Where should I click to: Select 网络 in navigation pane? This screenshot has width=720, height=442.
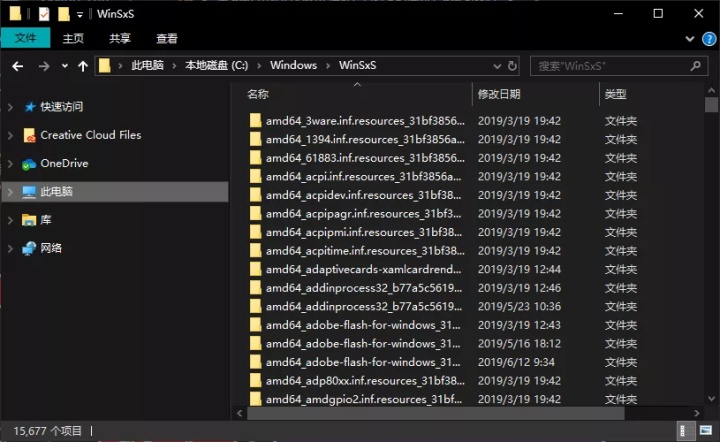(x=51, y=248)
